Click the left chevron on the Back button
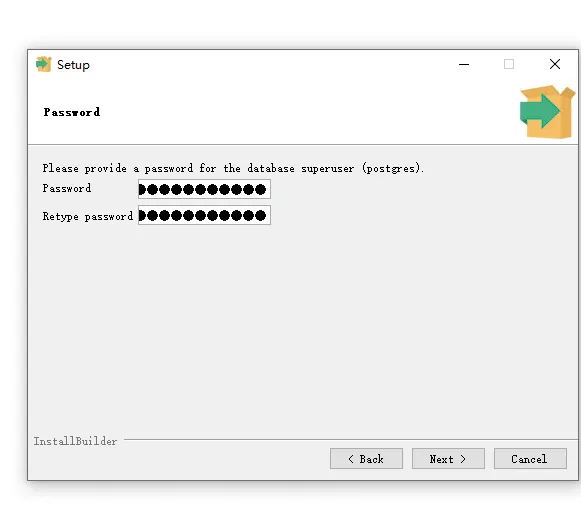Screen dimensions: 581x506 (351, 459)
